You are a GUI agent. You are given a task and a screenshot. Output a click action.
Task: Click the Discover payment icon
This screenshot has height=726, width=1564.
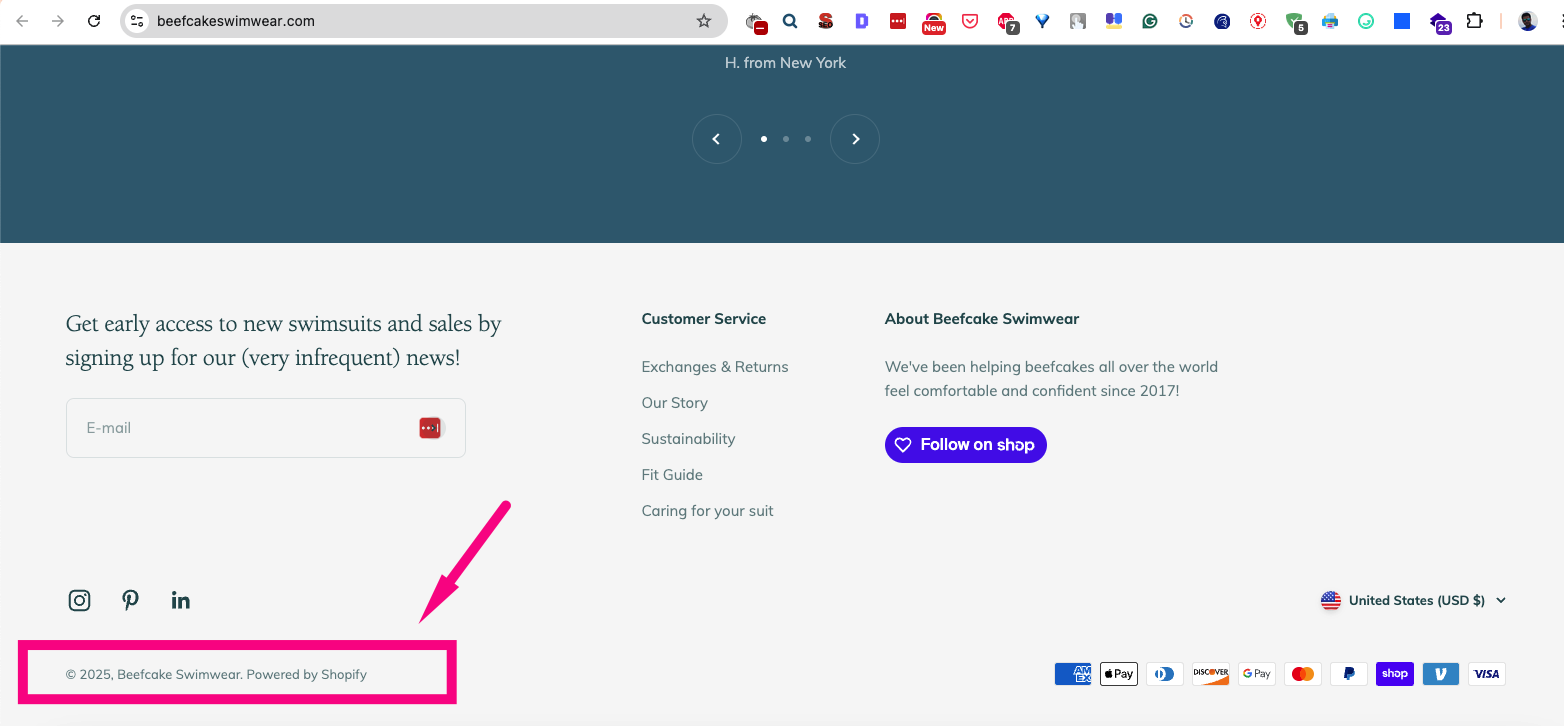click(1211, 674)
